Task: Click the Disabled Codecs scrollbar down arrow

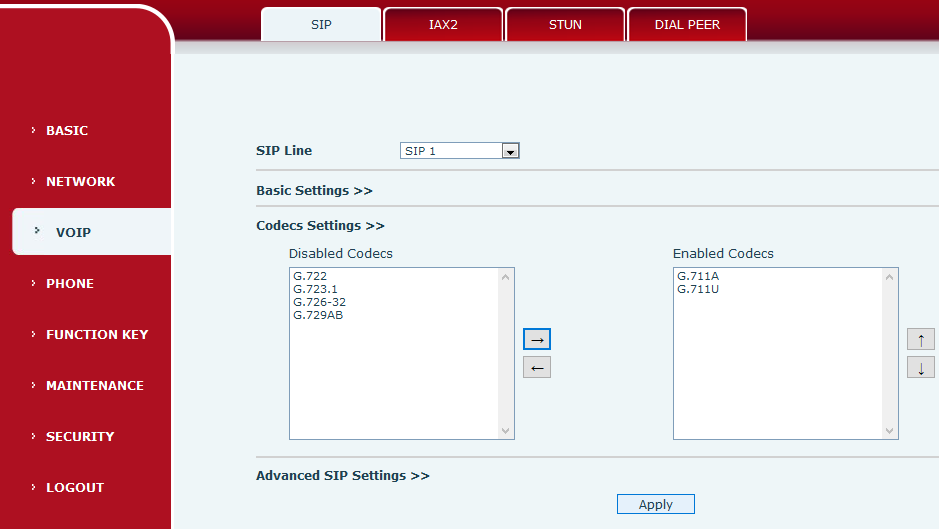Action: (x=506, y=431)
